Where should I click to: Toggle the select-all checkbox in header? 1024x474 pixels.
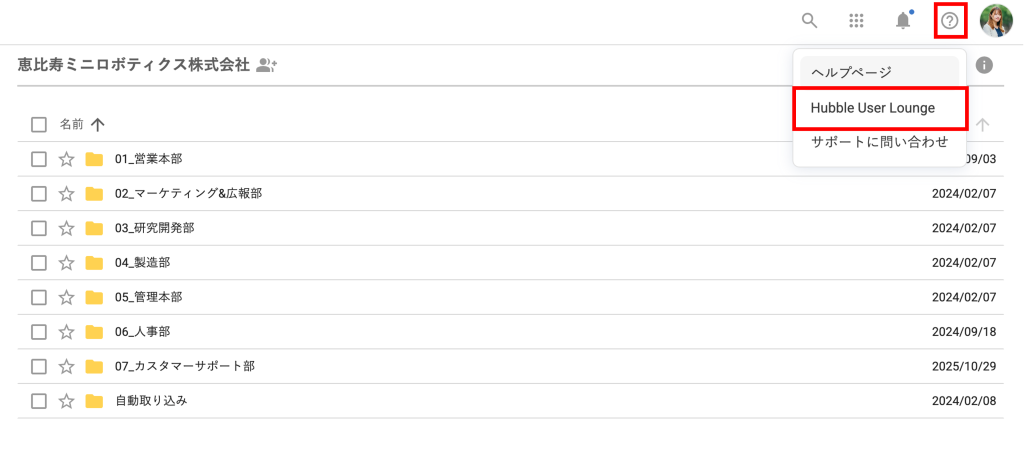[x=39, y=125]
